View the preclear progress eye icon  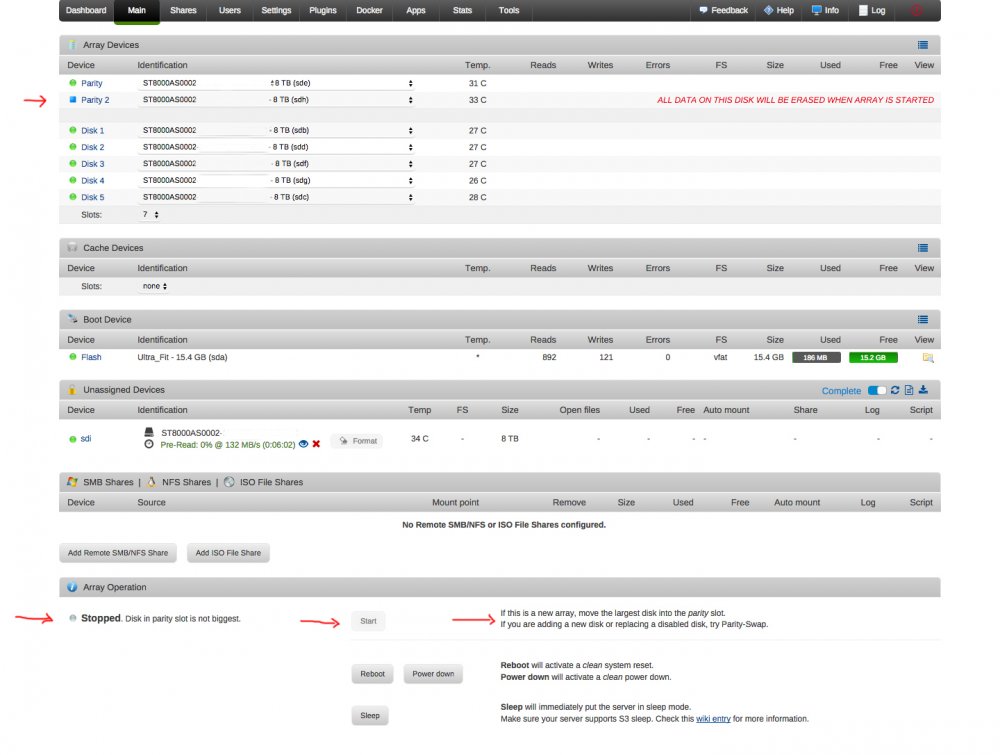pos(304,444)
